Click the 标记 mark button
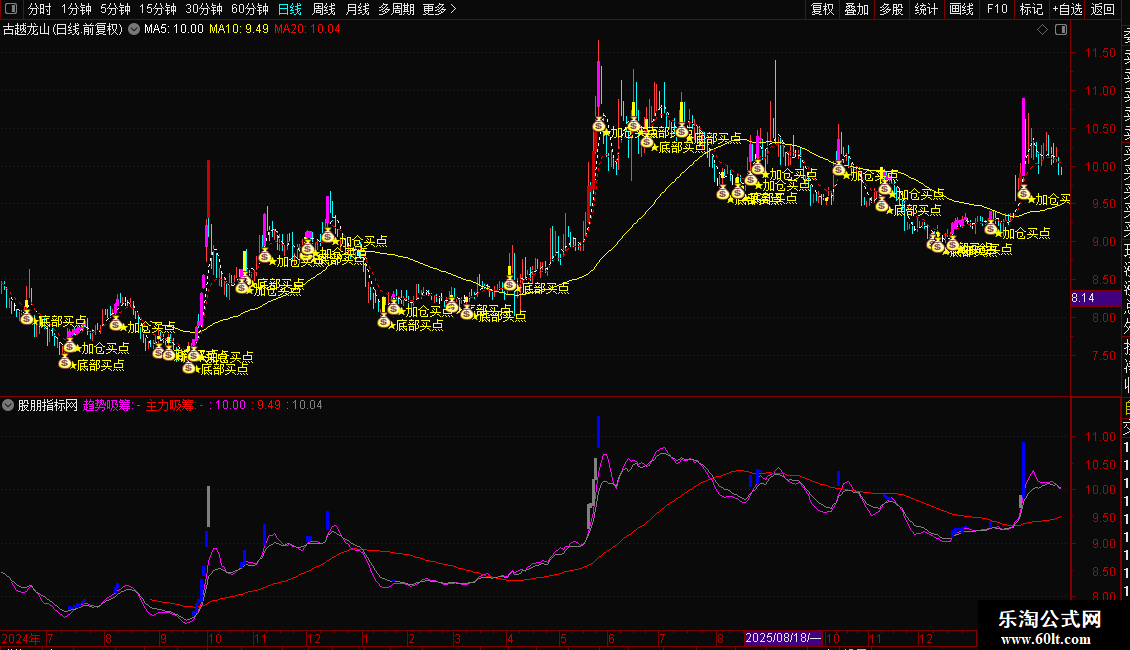 coord(1031,9)
